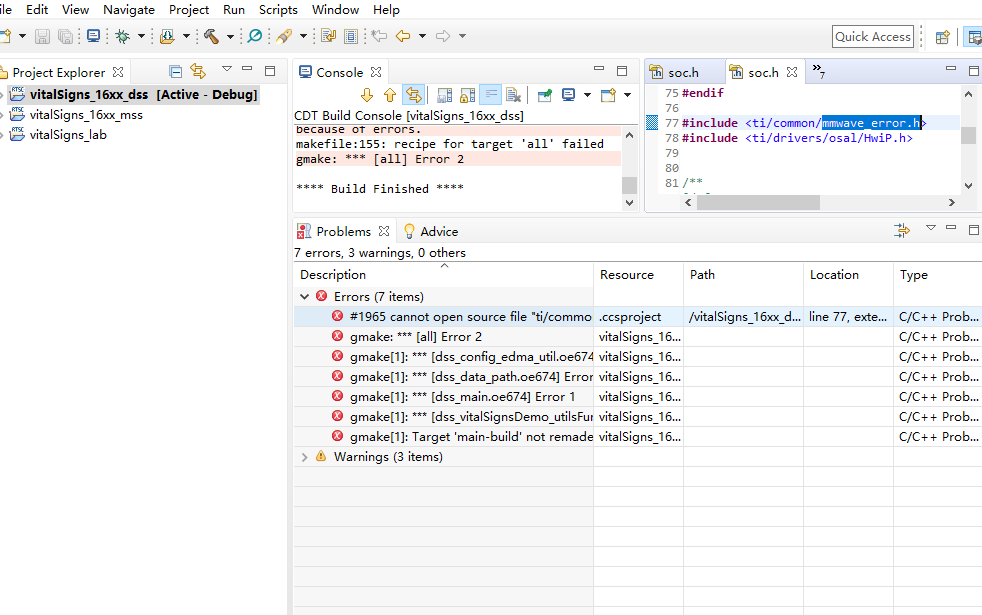Open the Scripts menu
The width and height of the screenshot is (982, 615).
click(x=278, y=10)
